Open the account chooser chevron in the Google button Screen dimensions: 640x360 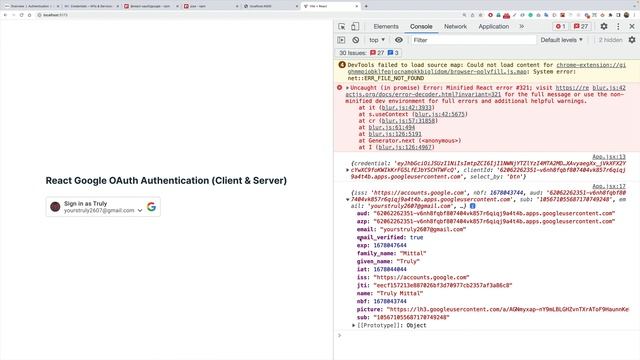tap(140, 210)
